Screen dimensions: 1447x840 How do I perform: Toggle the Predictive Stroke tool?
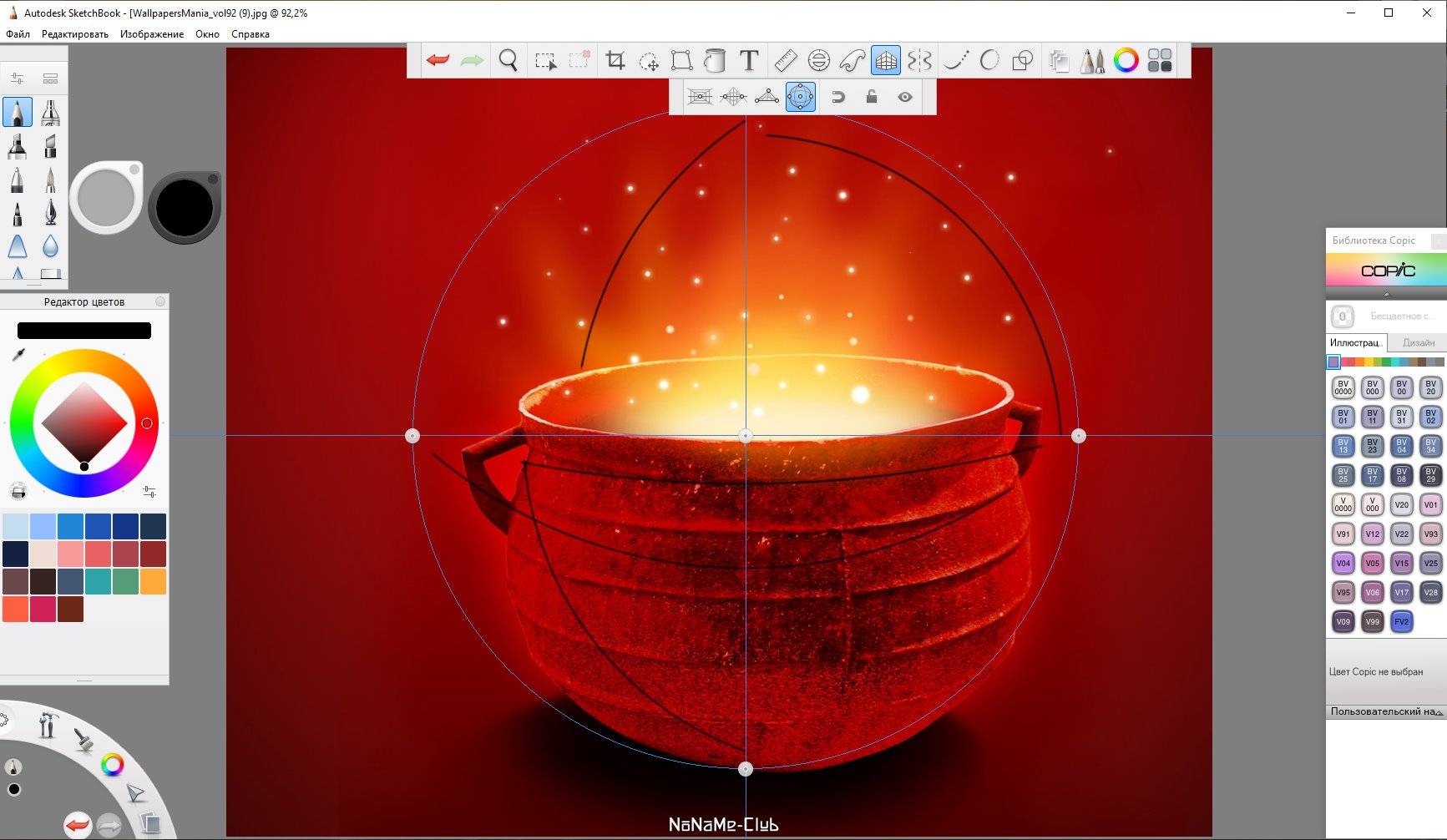(x=989, y=60)
